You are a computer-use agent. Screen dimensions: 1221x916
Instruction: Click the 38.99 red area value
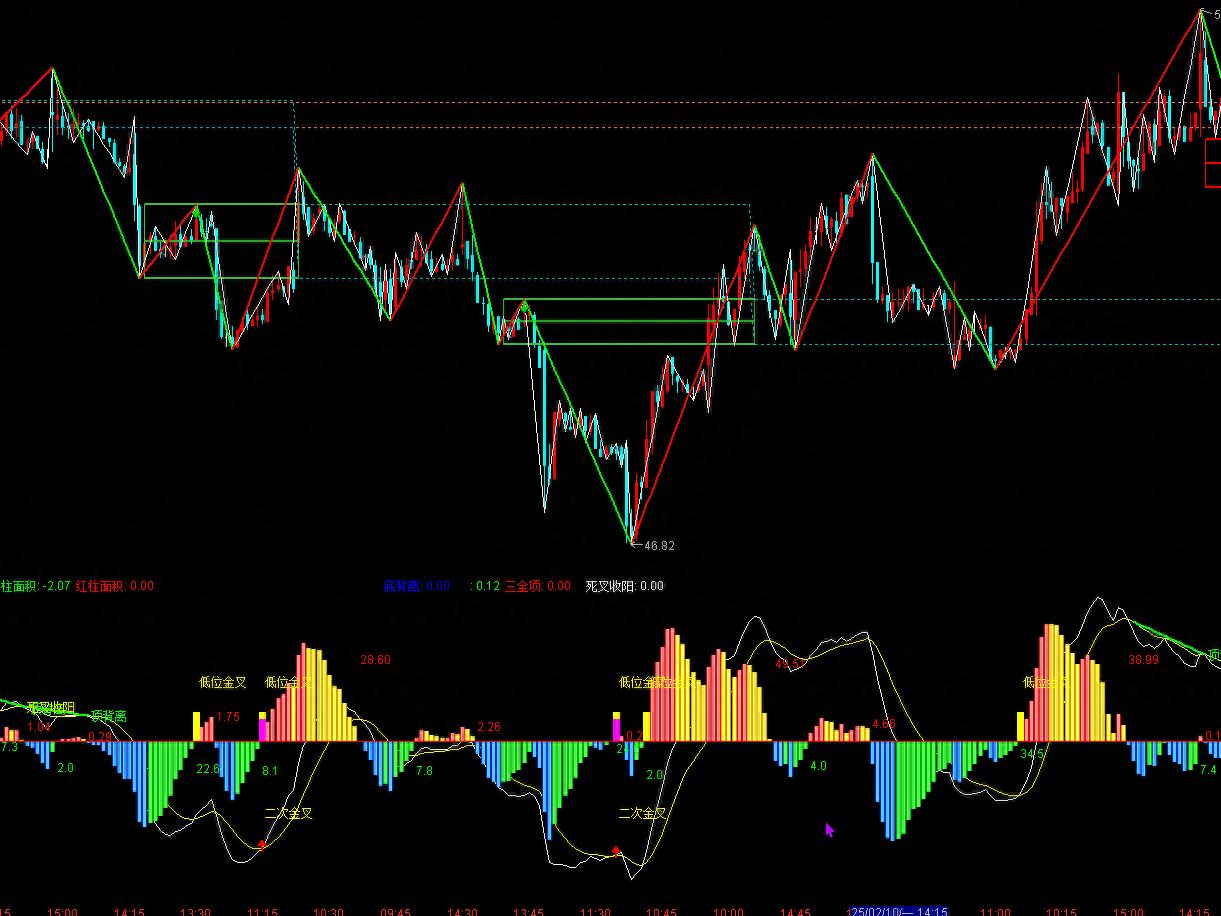pyautogui.click(x=1143, y=660)
